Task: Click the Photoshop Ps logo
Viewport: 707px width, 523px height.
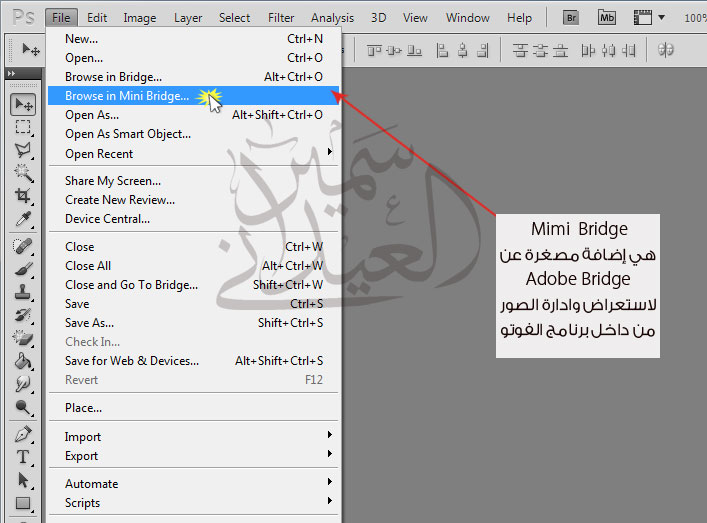Action: tap(23, 18)
